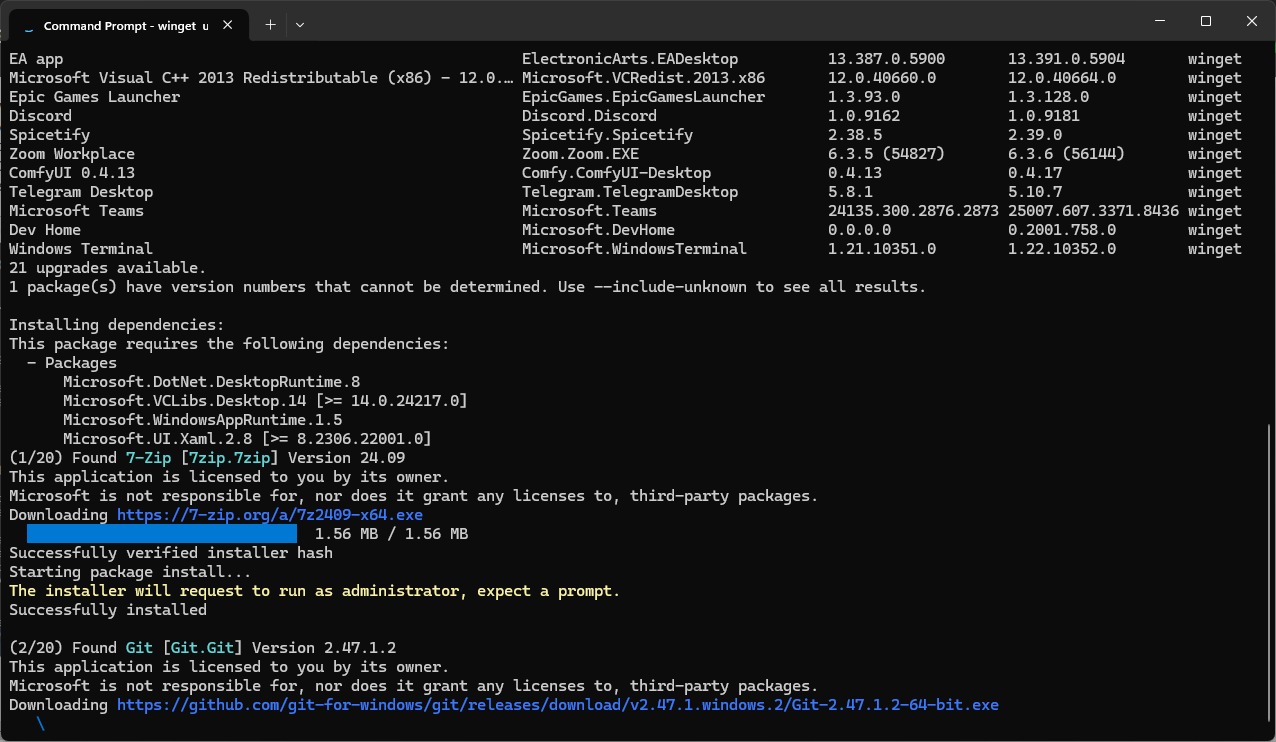Click the "Zoom.Zoom.EXE" package ID
The image size is (1276, 742).
581,154
